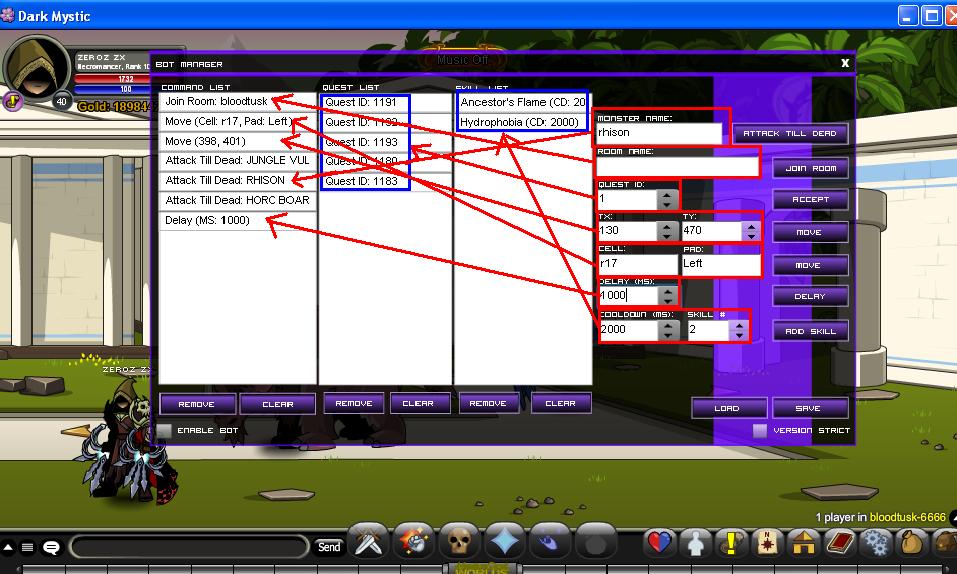The height and width of the screenshot is (574, 957).
Task: Close the Bot Manager with the X
Action: pyautogui.click(x=845, y=63)
